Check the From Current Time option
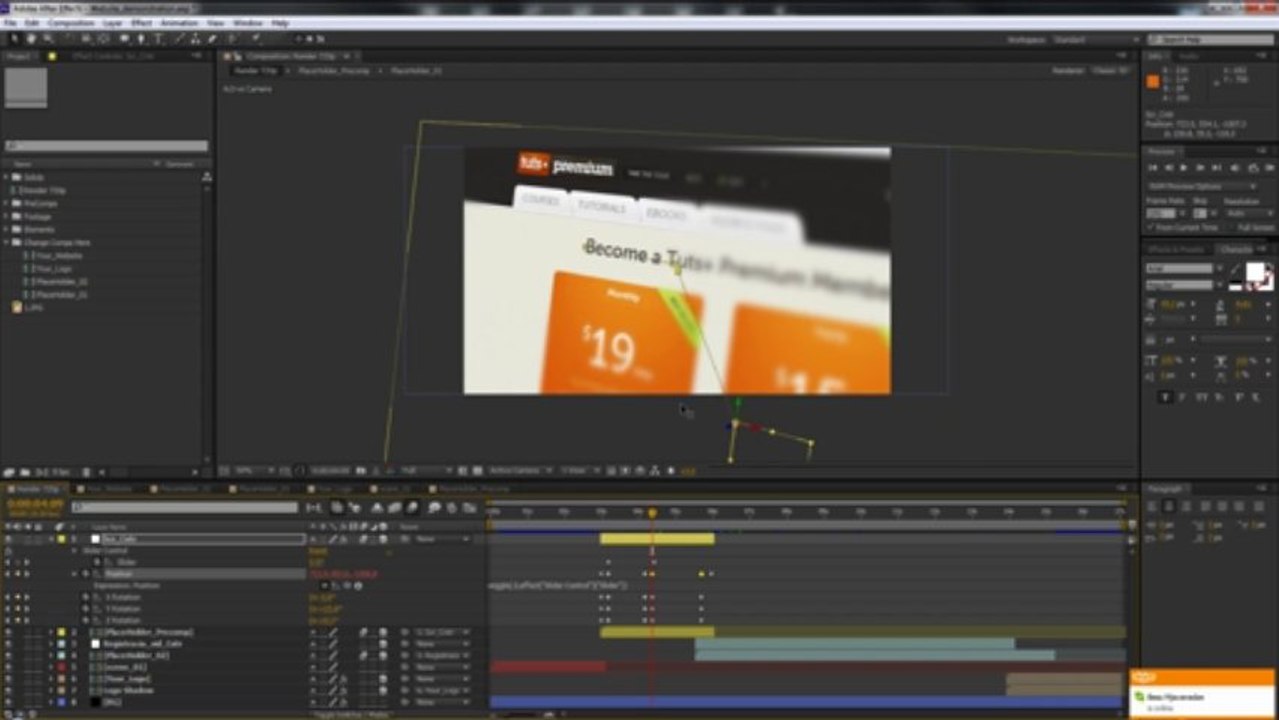This screenshot has width=1279, height=720. [1150, 228]
